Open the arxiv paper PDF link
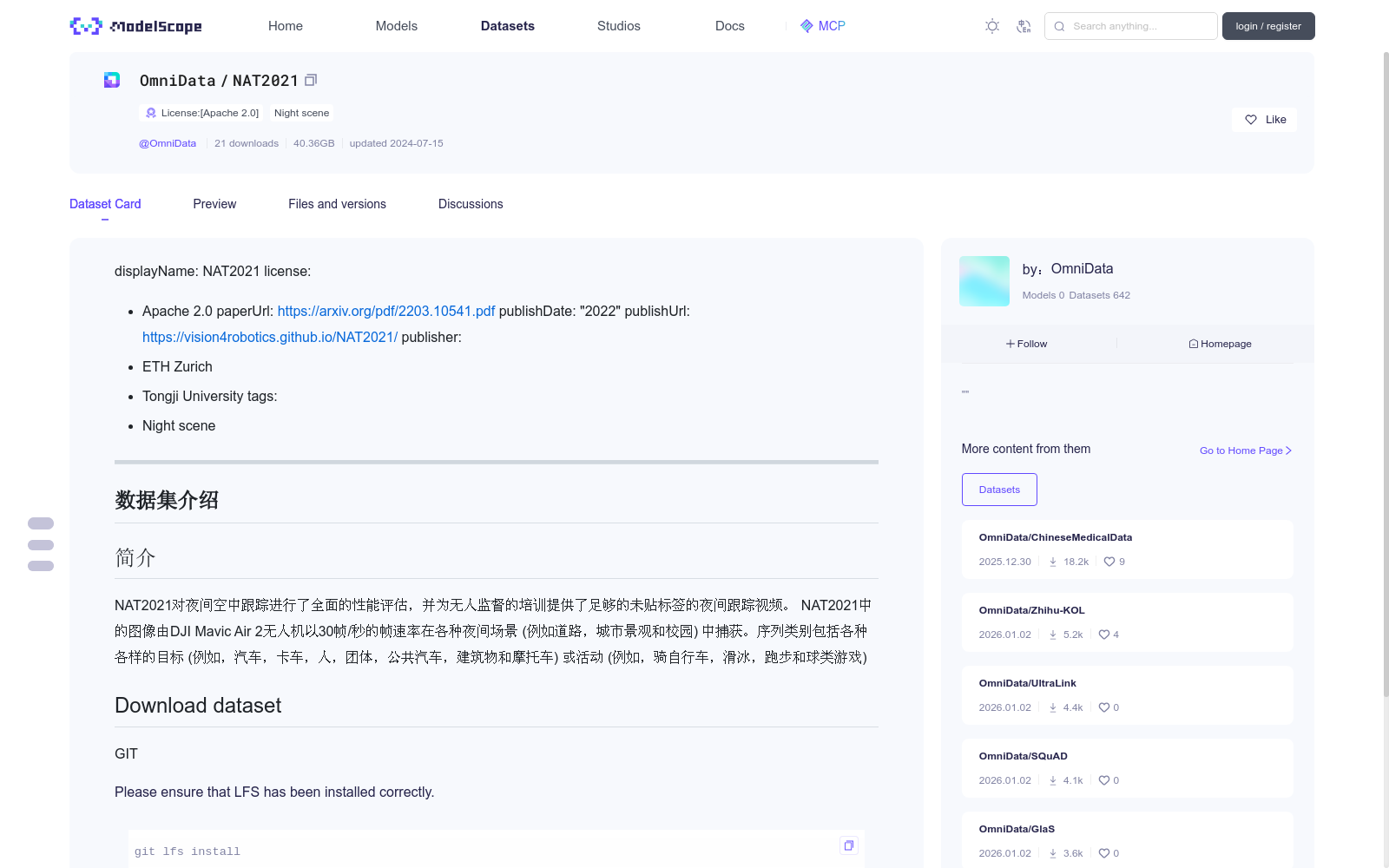The width and height of the screenshot is (1389, 868). tap(386, 311)
